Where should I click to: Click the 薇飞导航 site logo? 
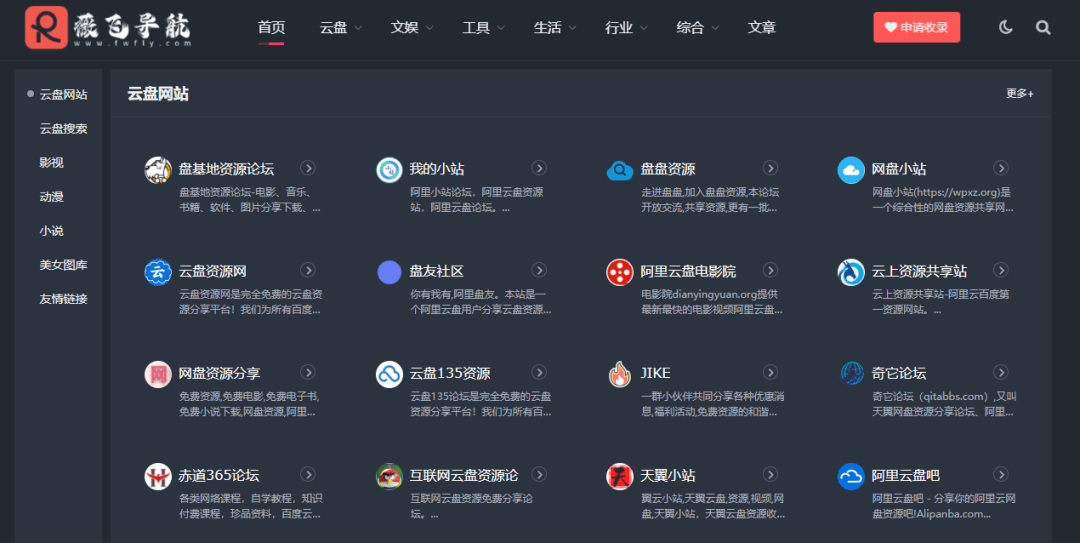[x=108, y=28]
